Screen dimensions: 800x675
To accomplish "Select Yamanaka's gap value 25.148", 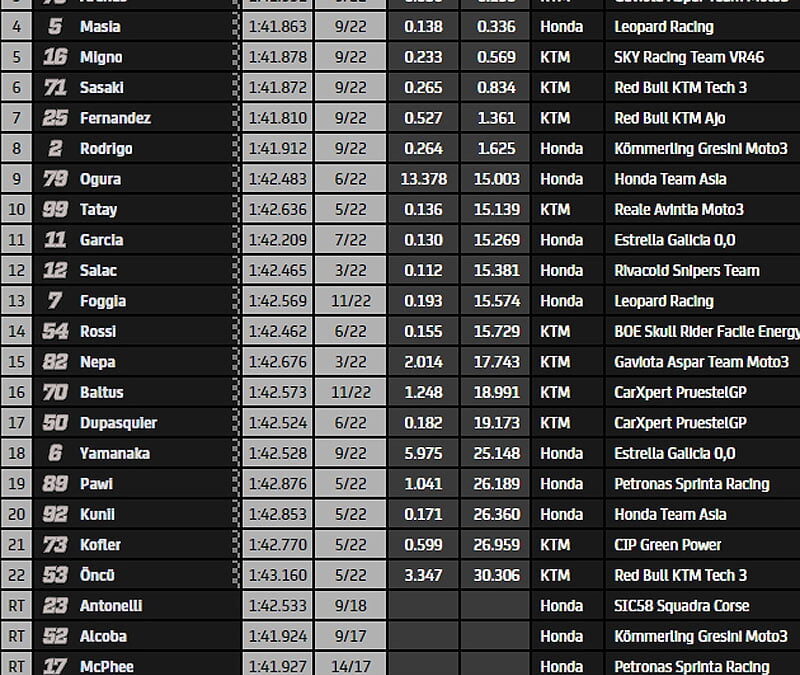I will [496, 453].
